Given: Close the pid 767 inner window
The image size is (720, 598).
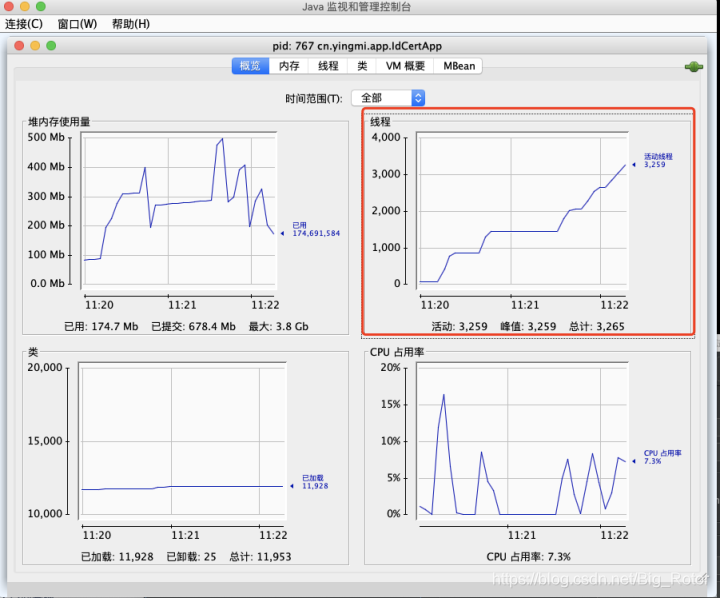Looking at the screenshot, I should (19, 45).
